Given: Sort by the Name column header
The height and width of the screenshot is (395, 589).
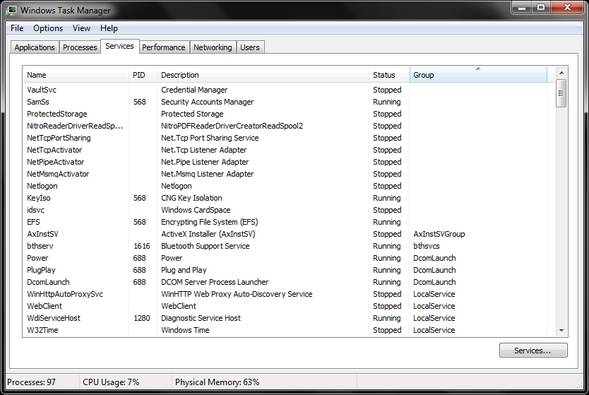Looking at the screenshot, I should pos(76,75).
